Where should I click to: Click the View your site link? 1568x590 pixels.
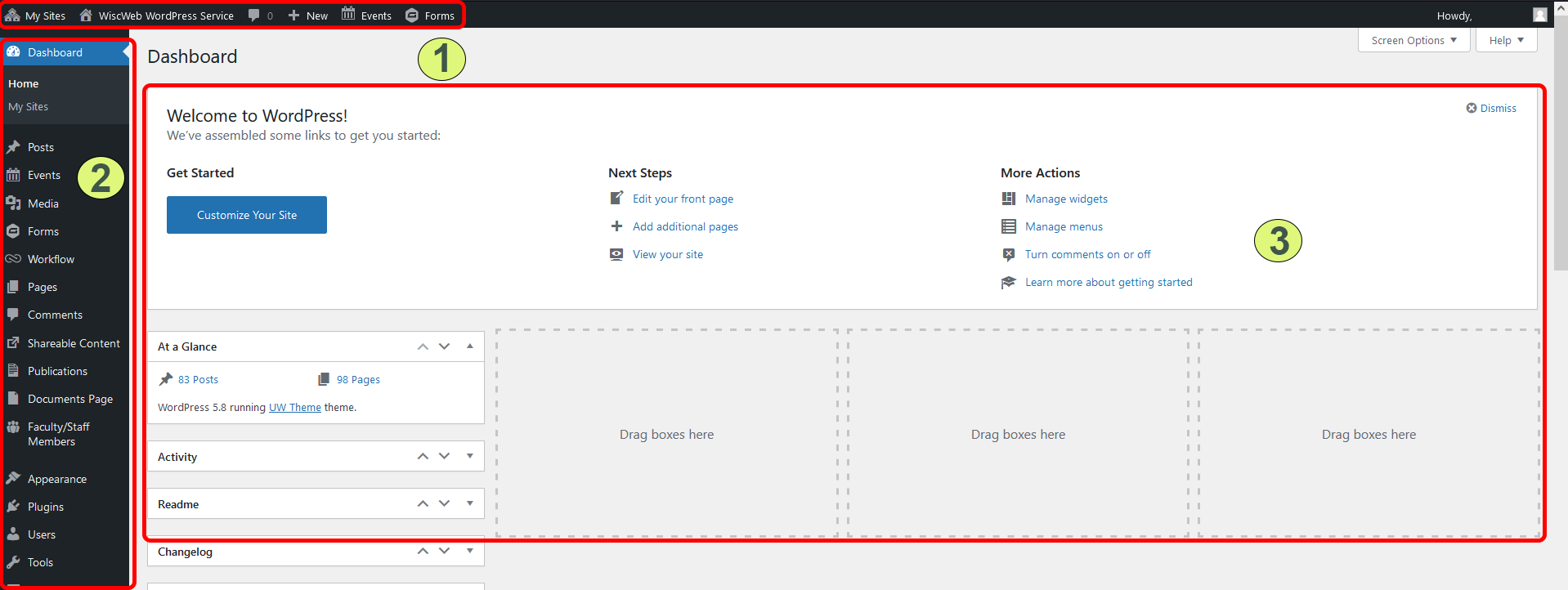668,254
